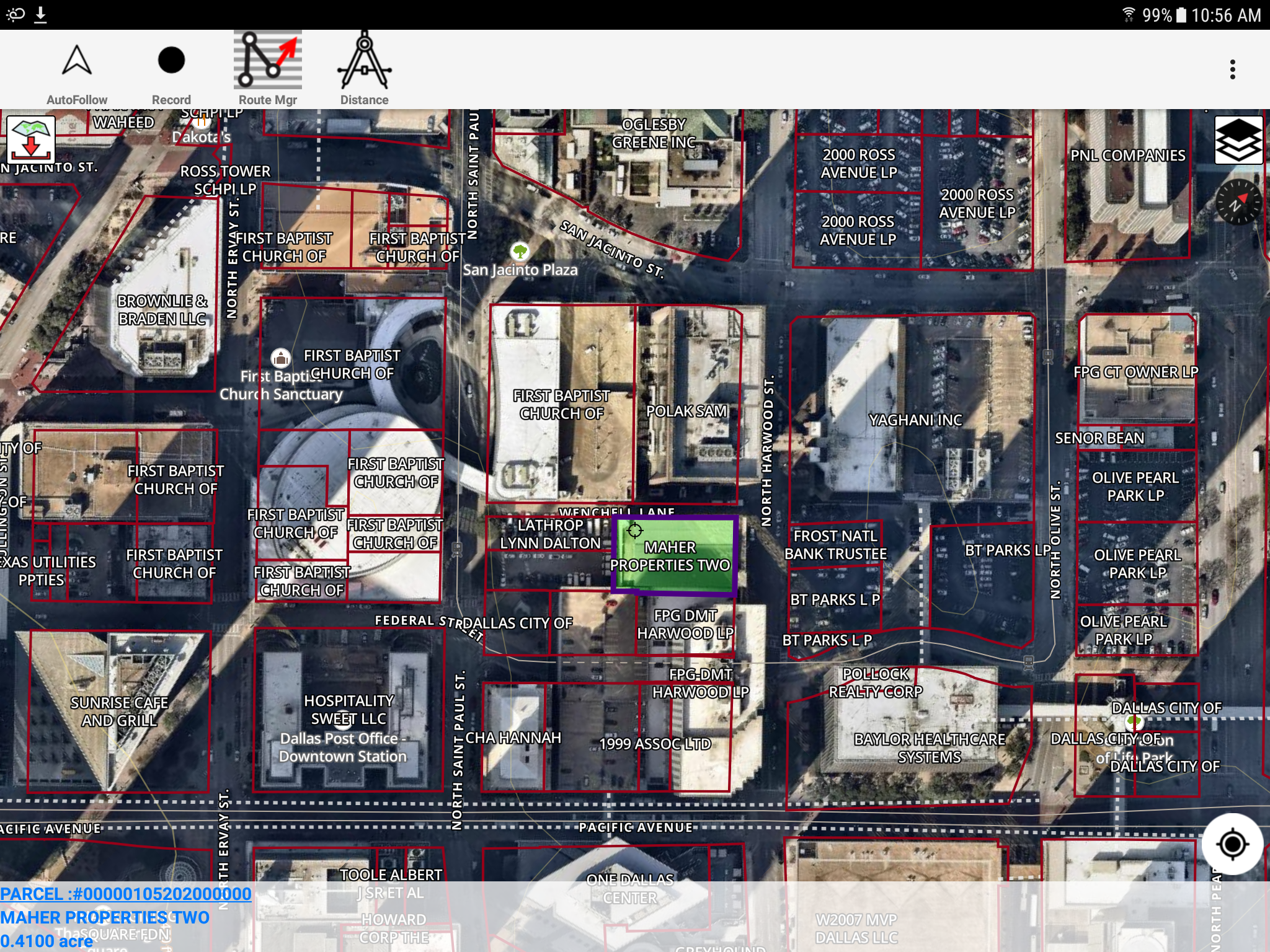Center map on my location button

(1232, 844)
